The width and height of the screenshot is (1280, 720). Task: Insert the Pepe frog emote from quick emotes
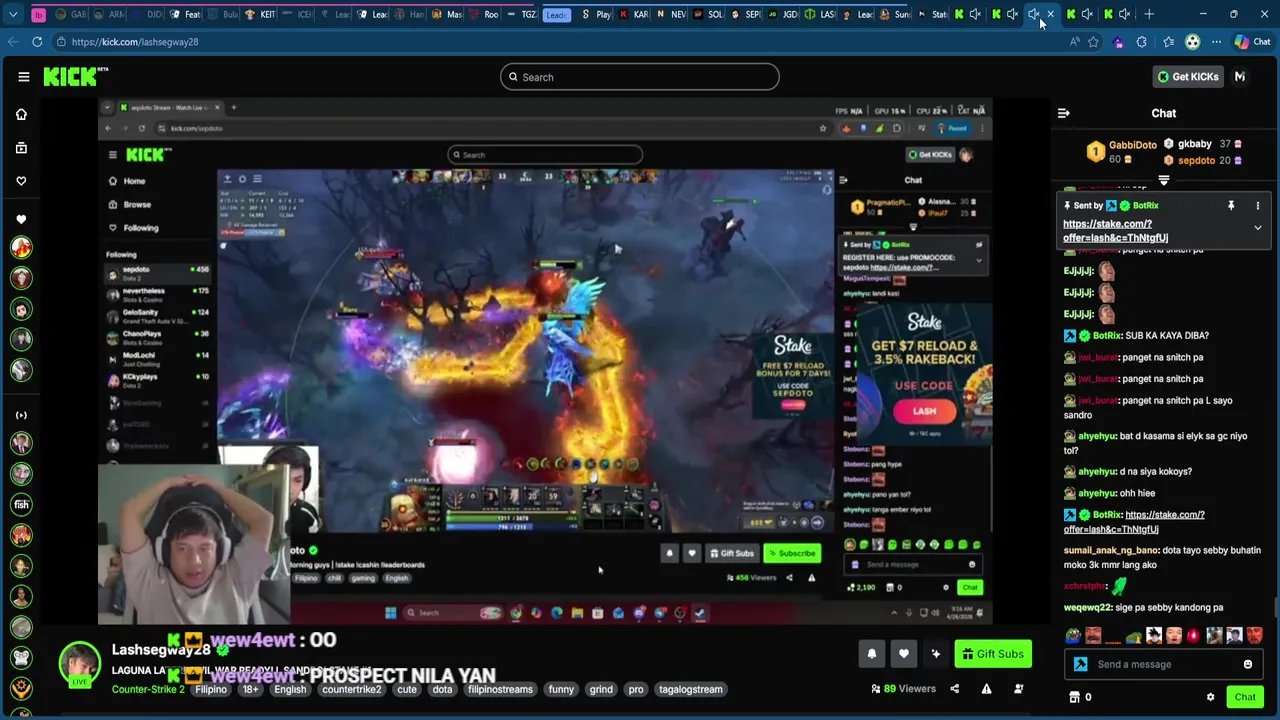coord(1072,635)
